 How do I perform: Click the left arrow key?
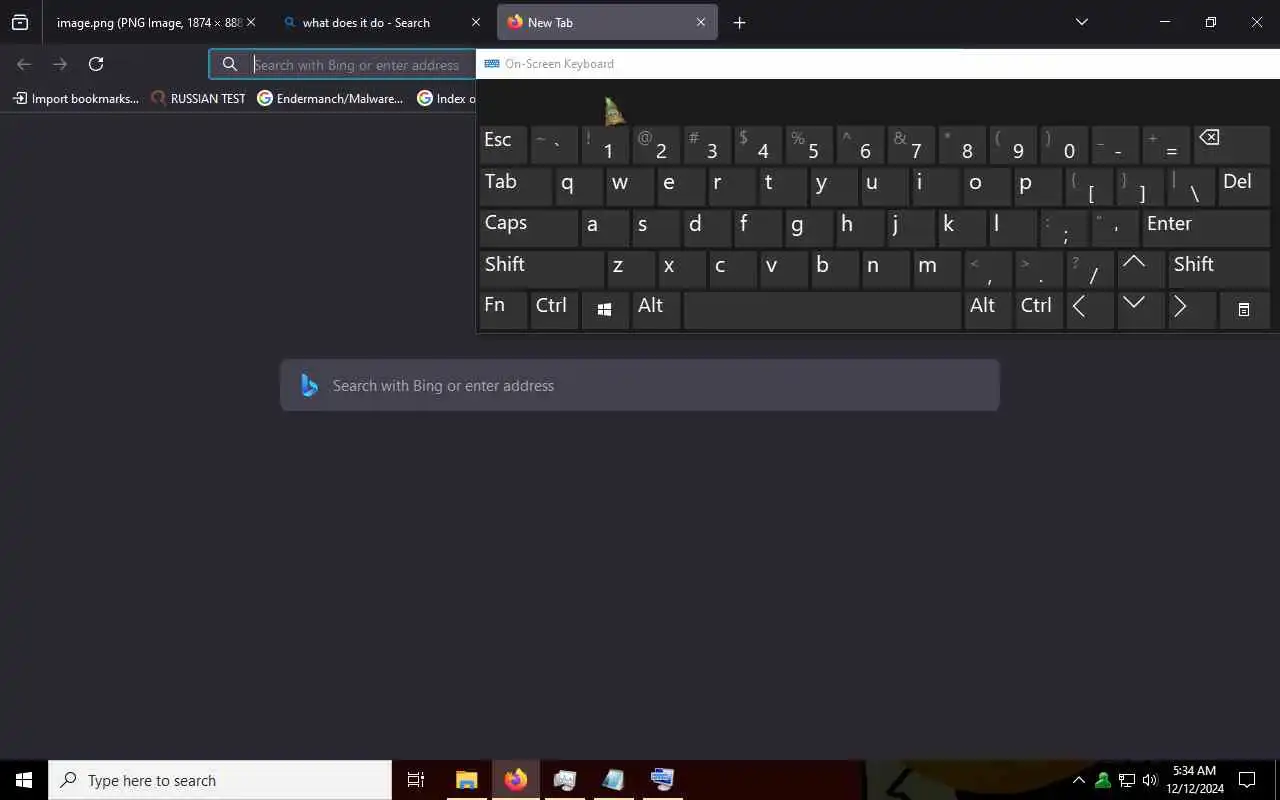[x=1090, y=310]
